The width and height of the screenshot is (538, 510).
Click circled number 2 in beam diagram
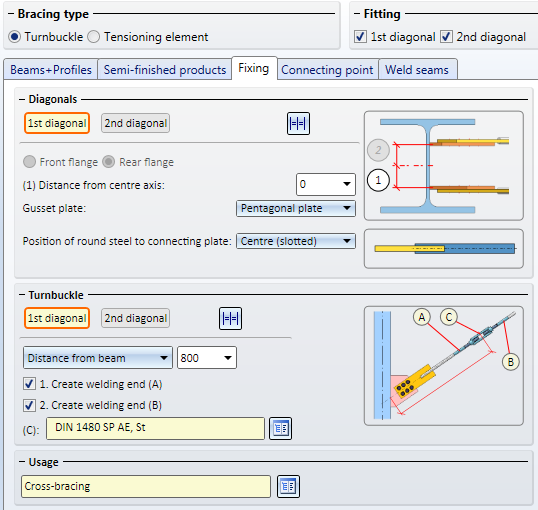[378, 150]
